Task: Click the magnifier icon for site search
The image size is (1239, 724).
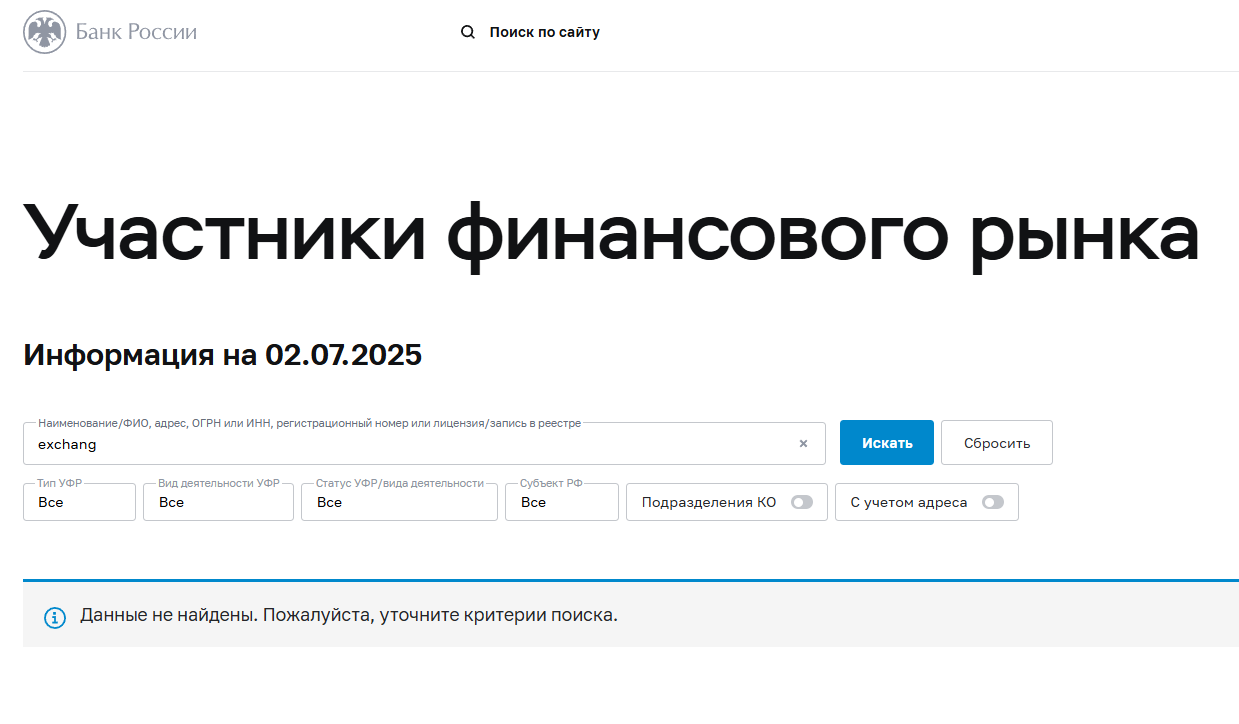Action: click(x=468, y=32)
